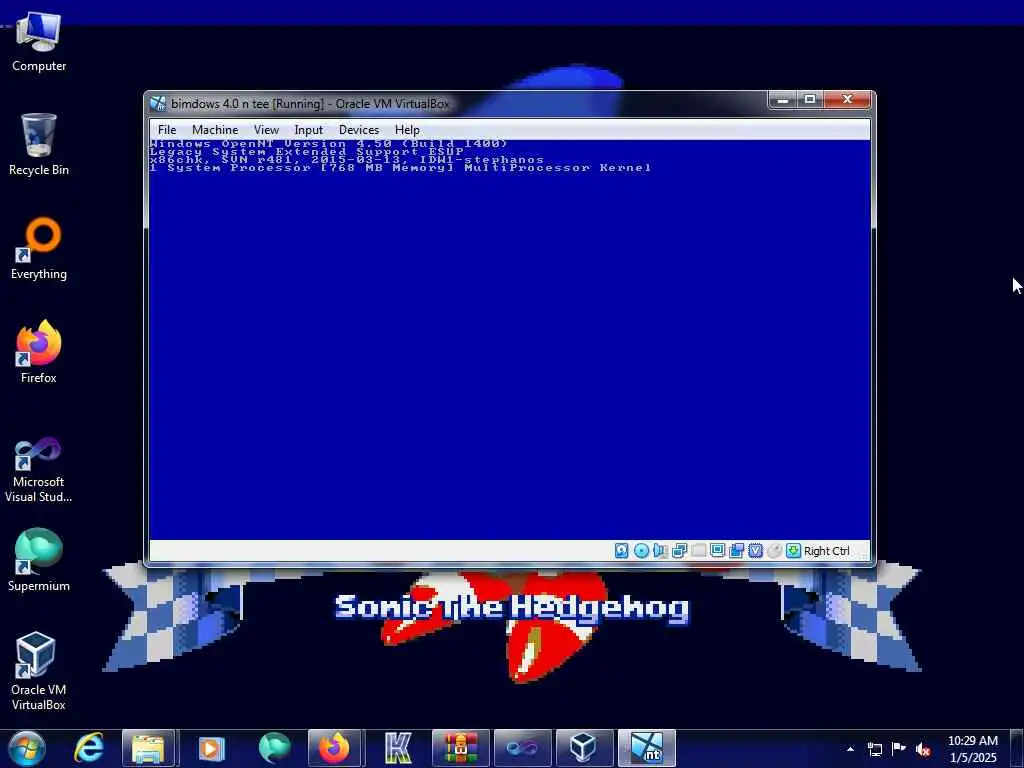Click the '1 System Processor [768 MB Memory]' line
1024x768 pixels.
point(400,168)
